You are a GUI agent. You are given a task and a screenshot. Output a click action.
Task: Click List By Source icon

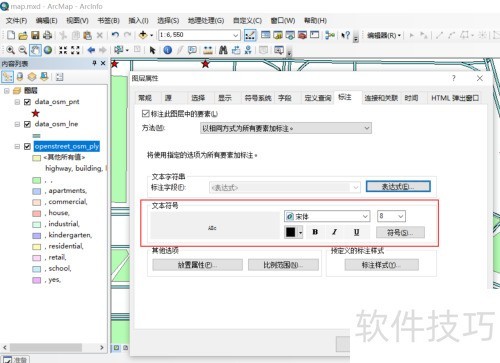point(20,77)
